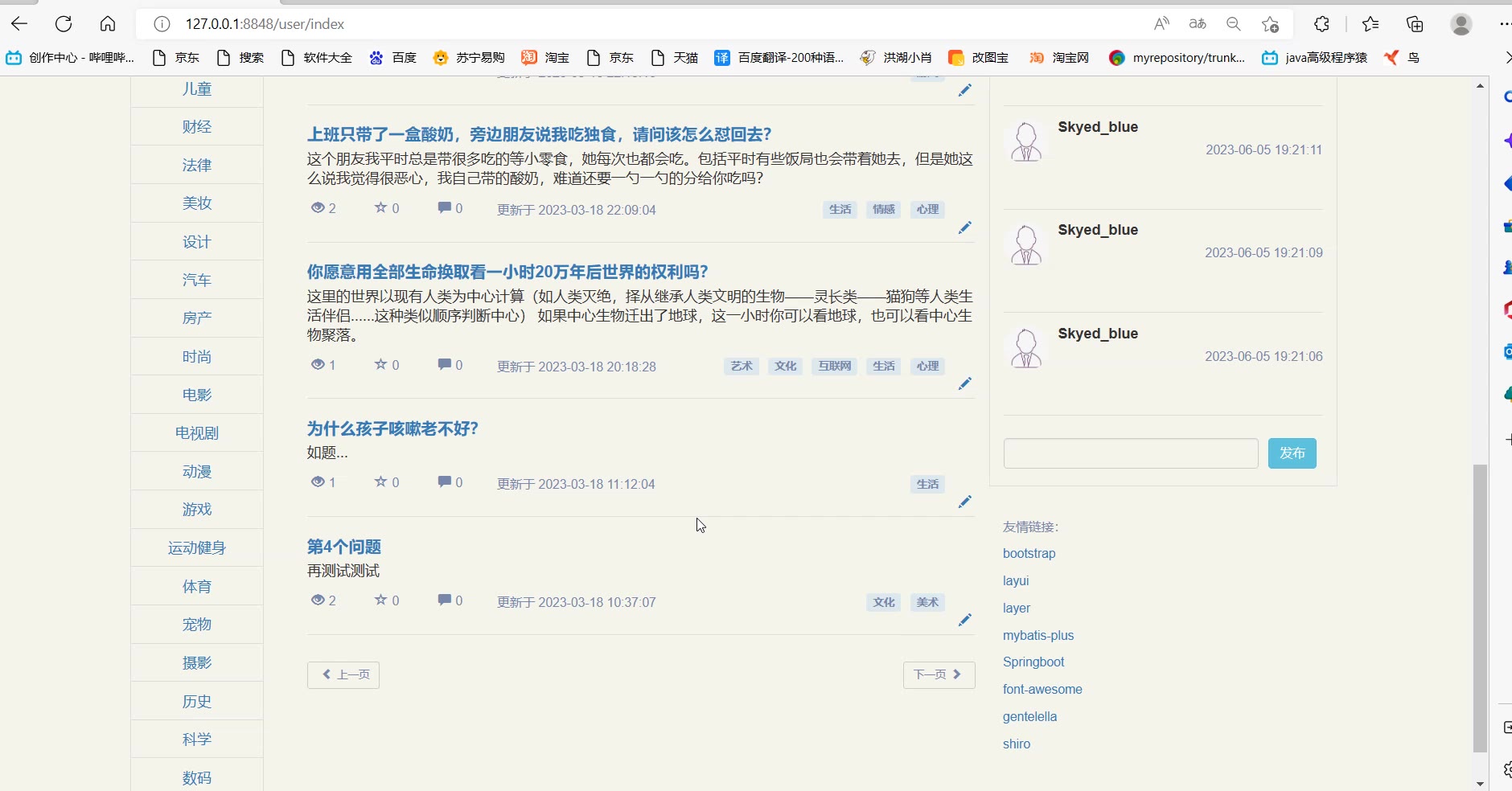Open the 百度 bookmark
This screenshot has width=1512, height=791.
coord(393,58)
